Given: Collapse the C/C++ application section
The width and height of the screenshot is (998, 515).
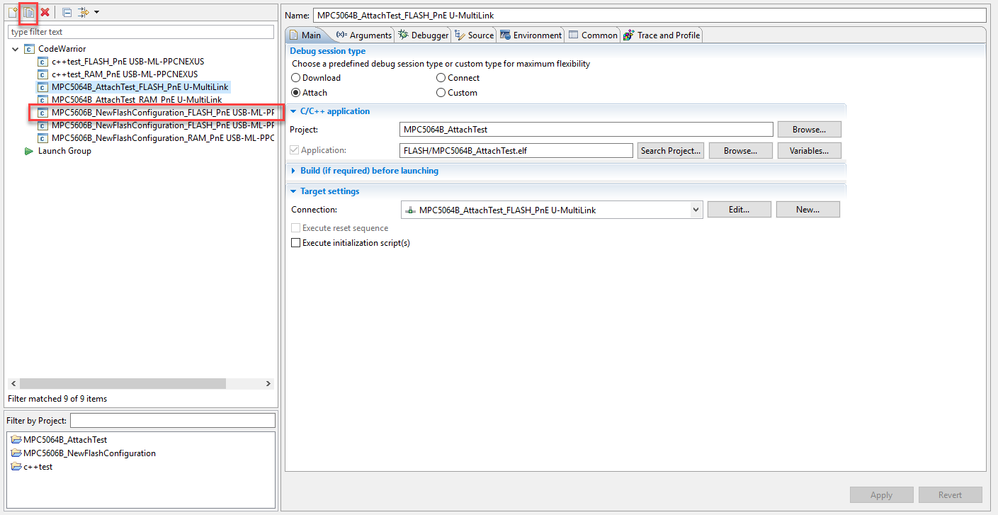Looking at the screenshot, I should click(293, 111).
